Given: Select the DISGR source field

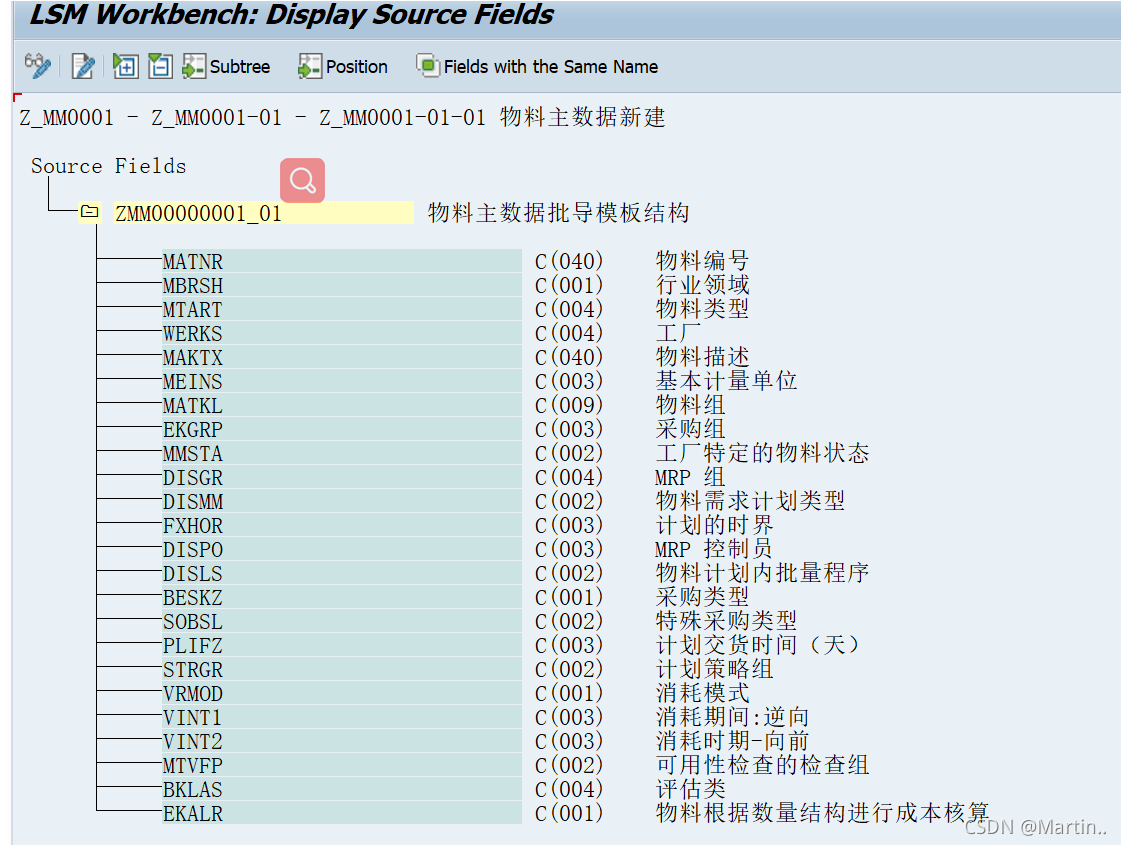Looking at the screenshot, I should (342, 477).
